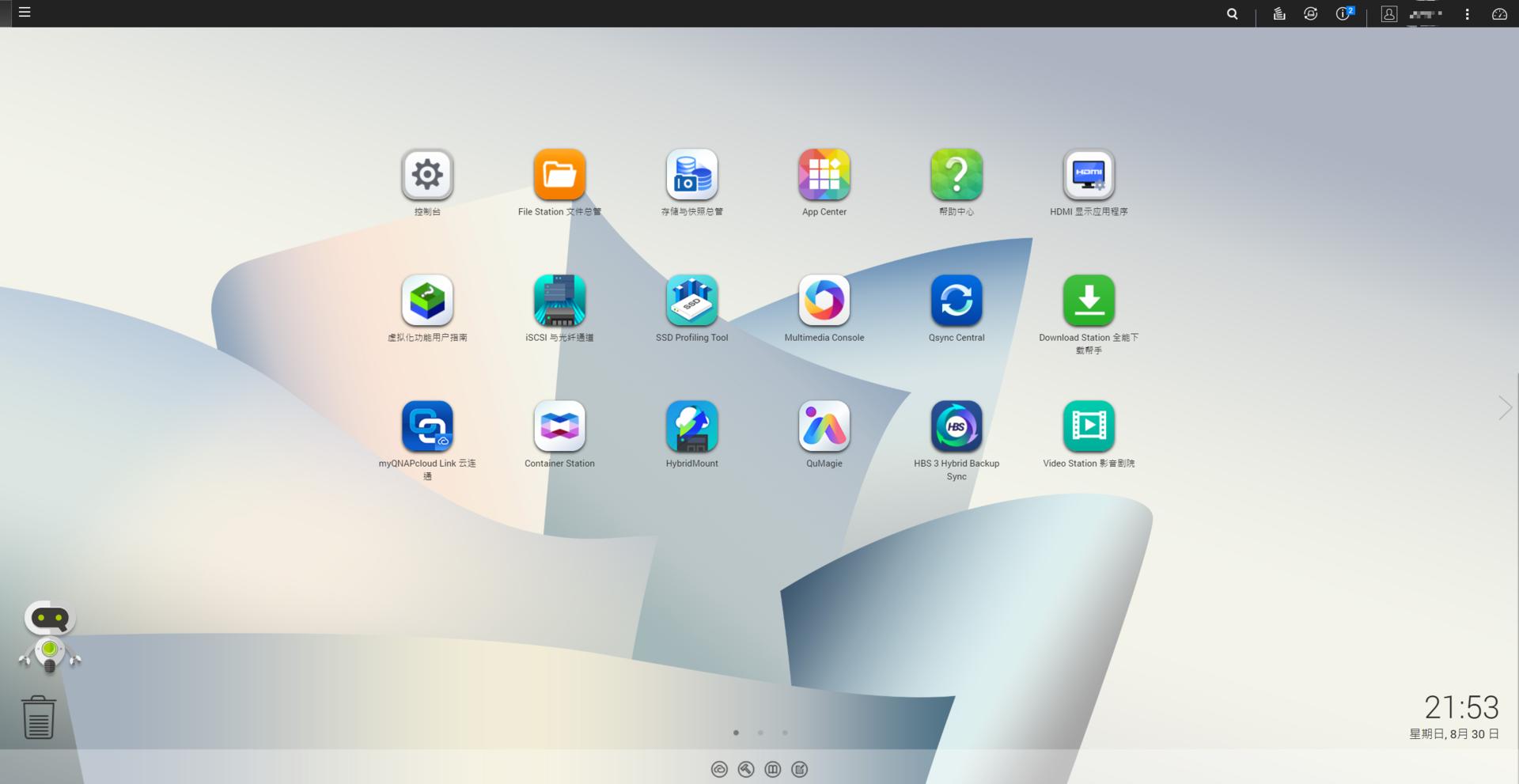Launch iSCSI 与光纤通道 app
1519x784 pixels.
pos(559,300)
